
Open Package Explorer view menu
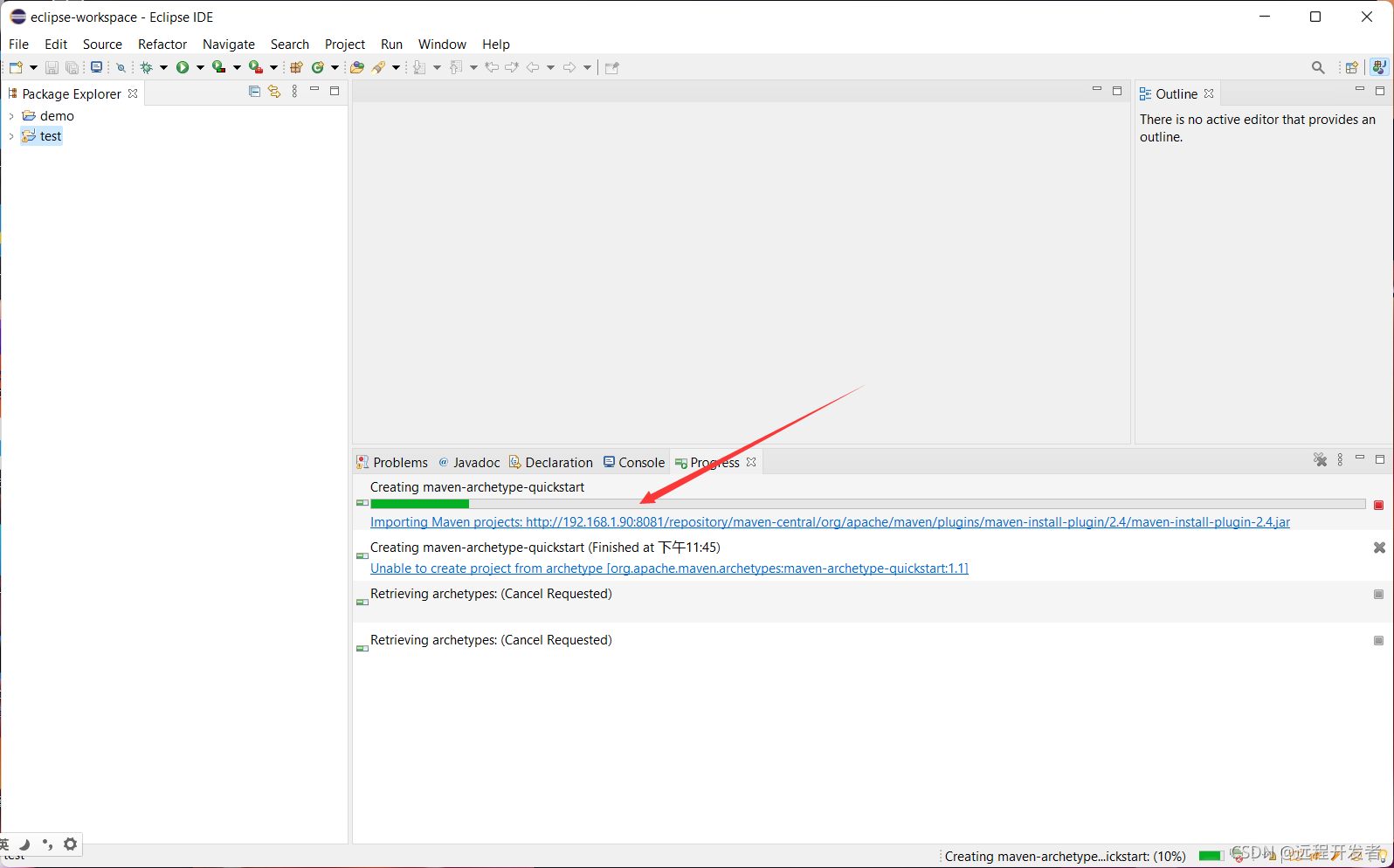point(294,91)
